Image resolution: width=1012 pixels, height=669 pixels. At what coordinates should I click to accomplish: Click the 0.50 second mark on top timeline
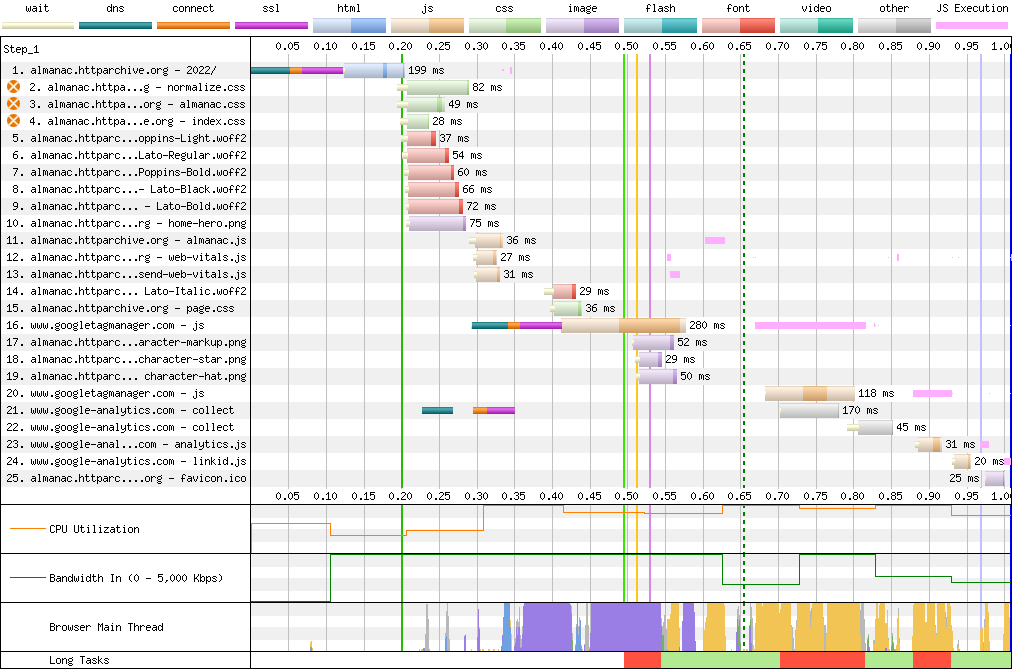(x=626, y=46)
